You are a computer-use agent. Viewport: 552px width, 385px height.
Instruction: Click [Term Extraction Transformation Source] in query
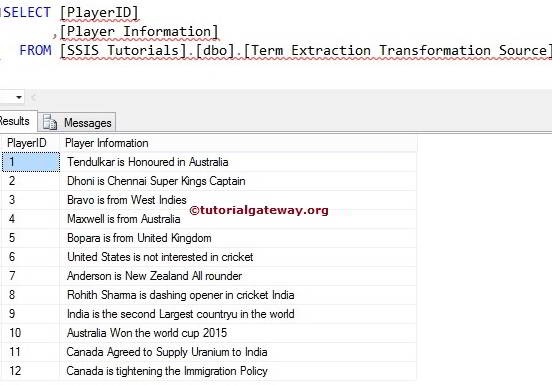click(397, 50)
